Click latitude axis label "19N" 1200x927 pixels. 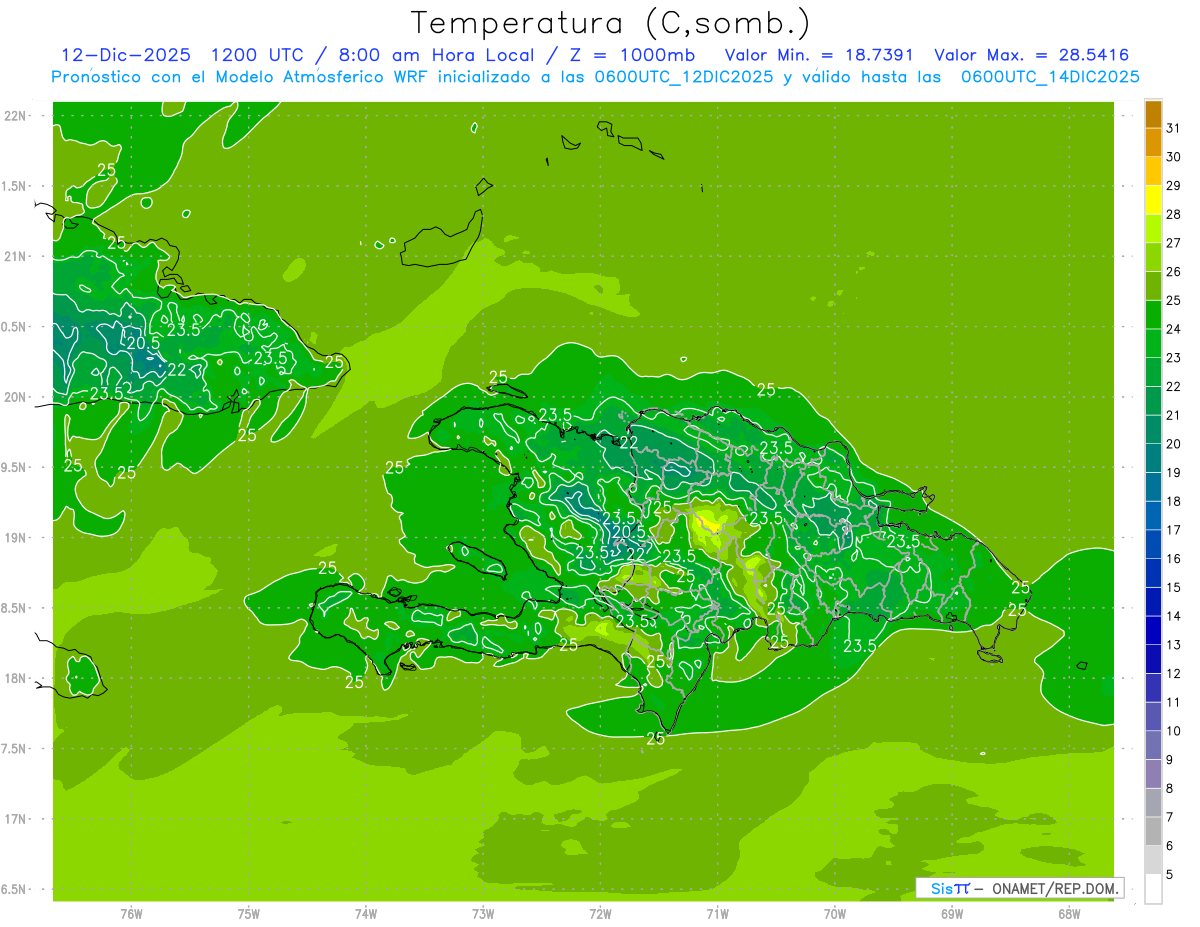tap(16, 538)
